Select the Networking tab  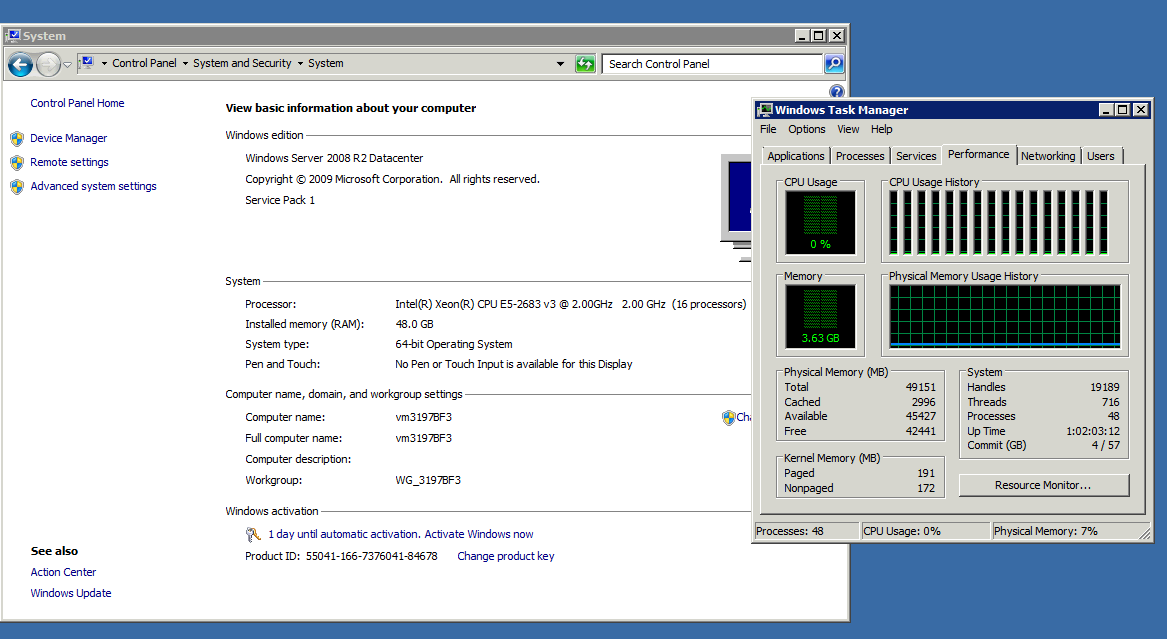pyautogui.click(x=1047, y=156)
